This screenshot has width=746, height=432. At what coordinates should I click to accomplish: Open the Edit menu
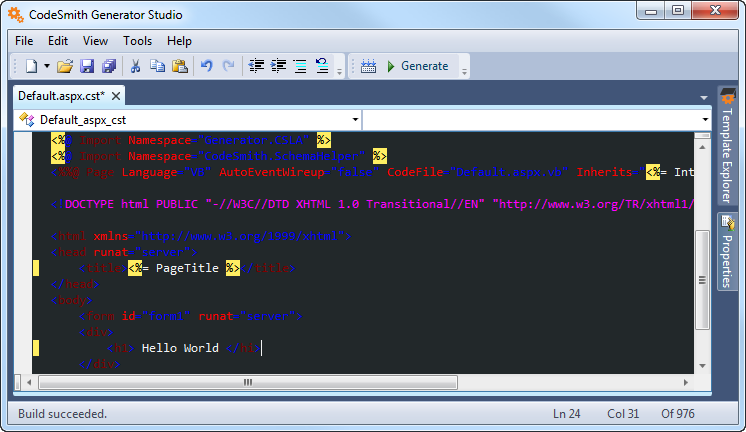(58, 41)
